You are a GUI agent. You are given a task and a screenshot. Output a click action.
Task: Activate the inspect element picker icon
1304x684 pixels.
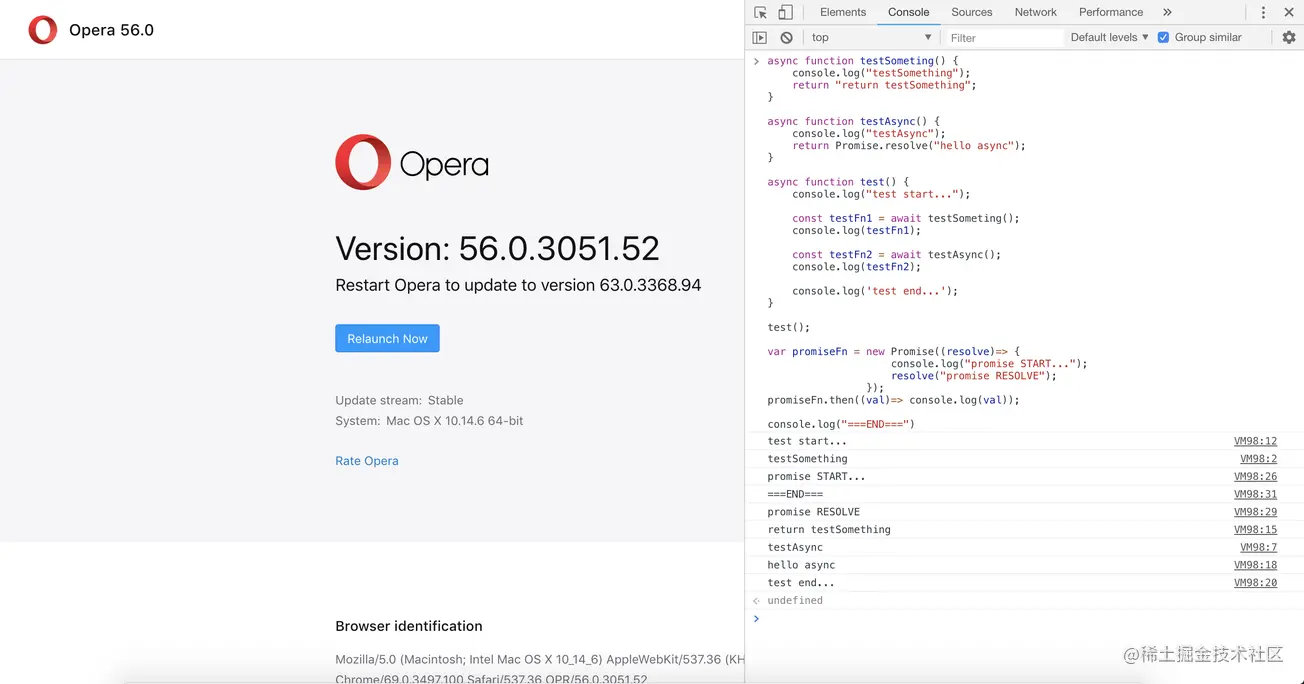760,12
